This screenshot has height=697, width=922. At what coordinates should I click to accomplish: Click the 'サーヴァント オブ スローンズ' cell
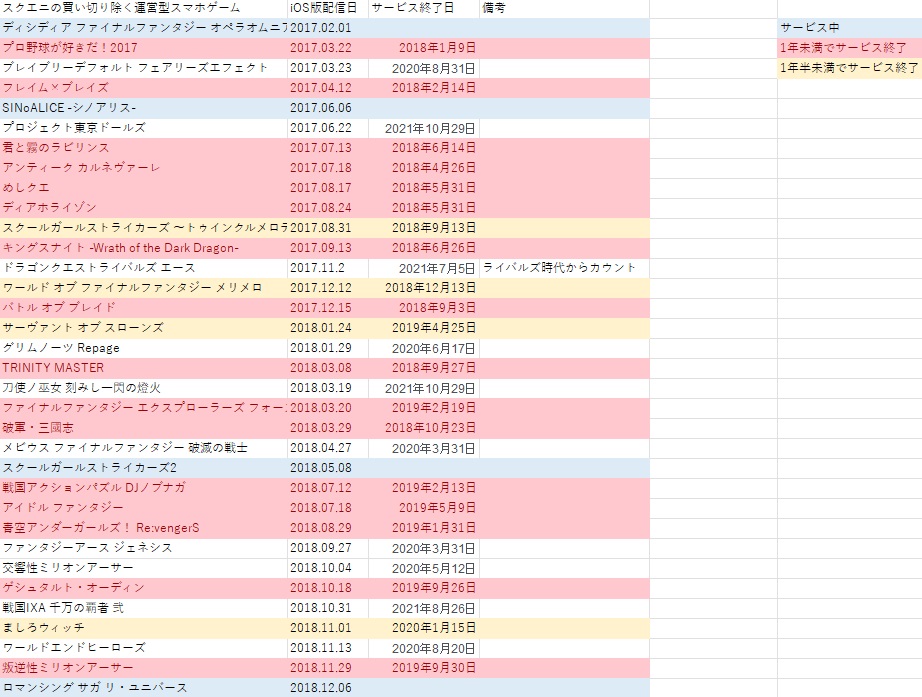coord(144,328)
